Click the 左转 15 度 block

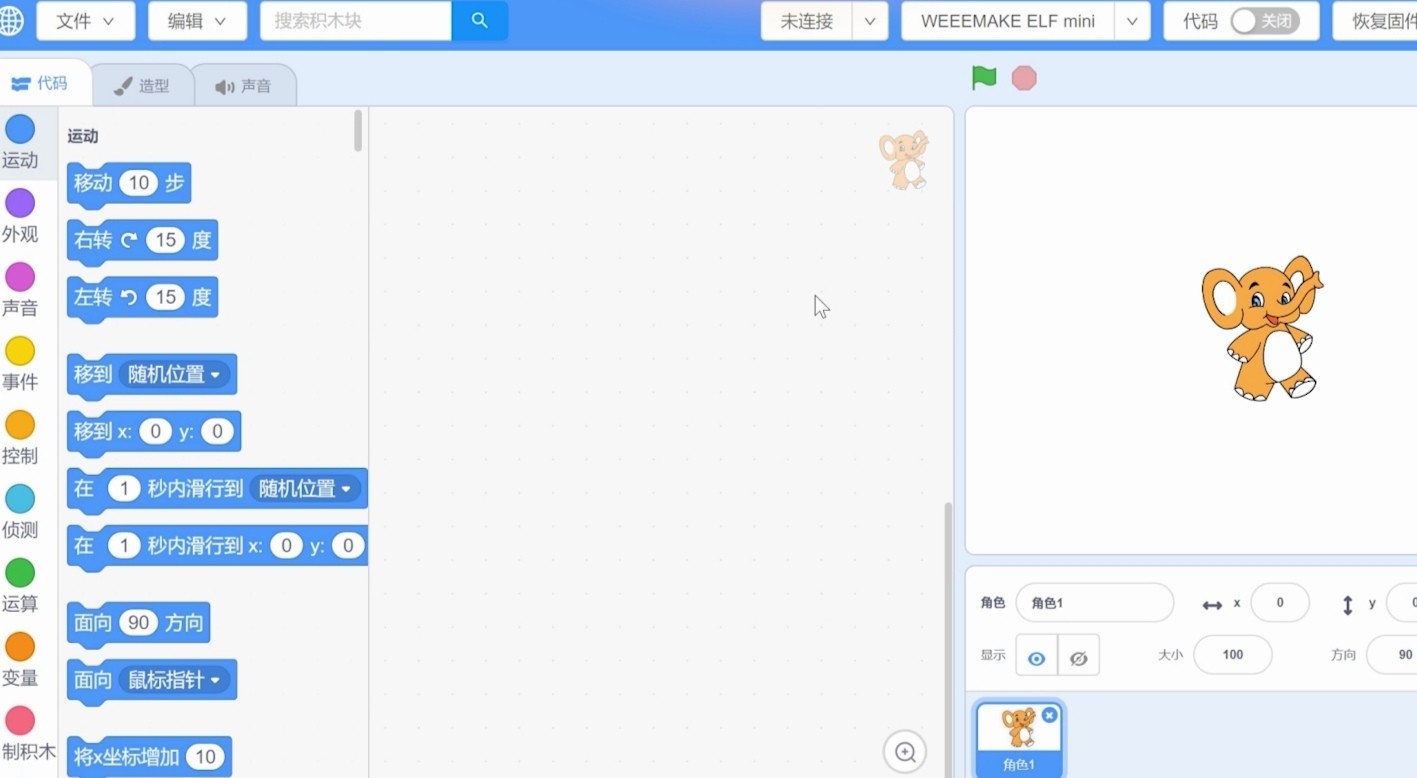142,298
